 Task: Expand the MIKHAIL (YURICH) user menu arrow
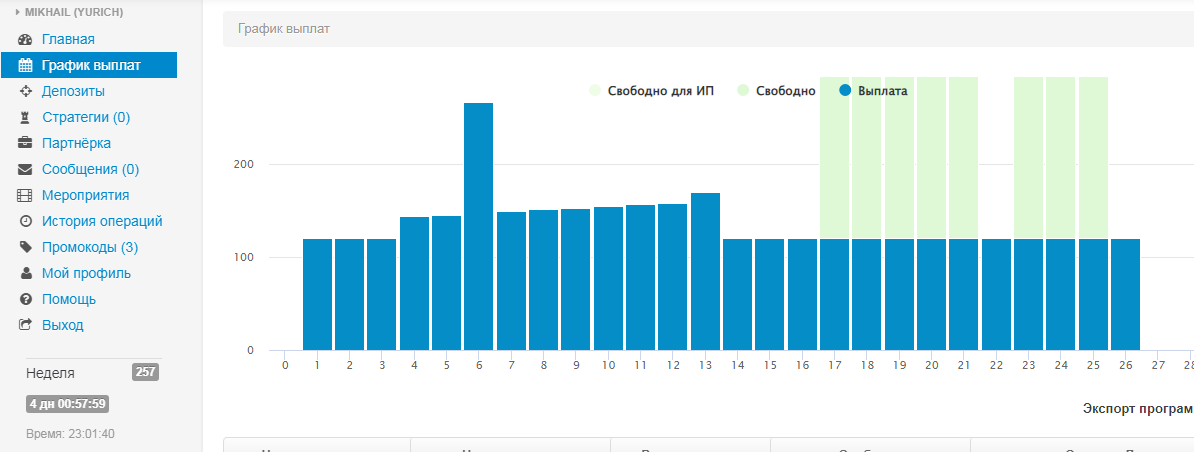pos(18,12)
